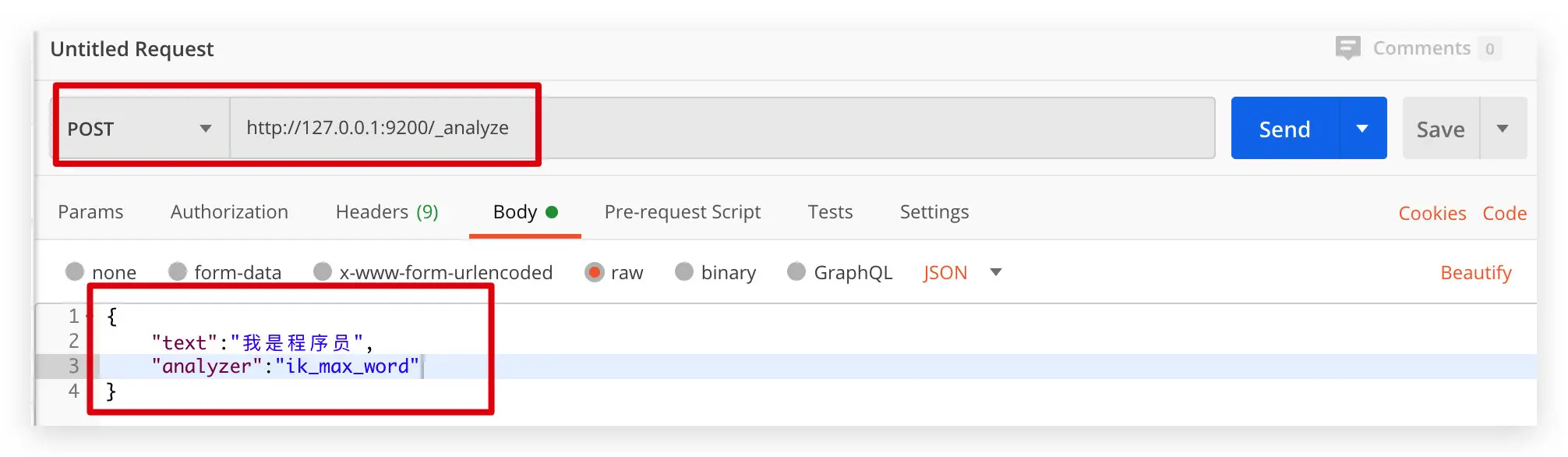Select the binary body option
Screen dimensions: 1568x457
tap(684, 272)
